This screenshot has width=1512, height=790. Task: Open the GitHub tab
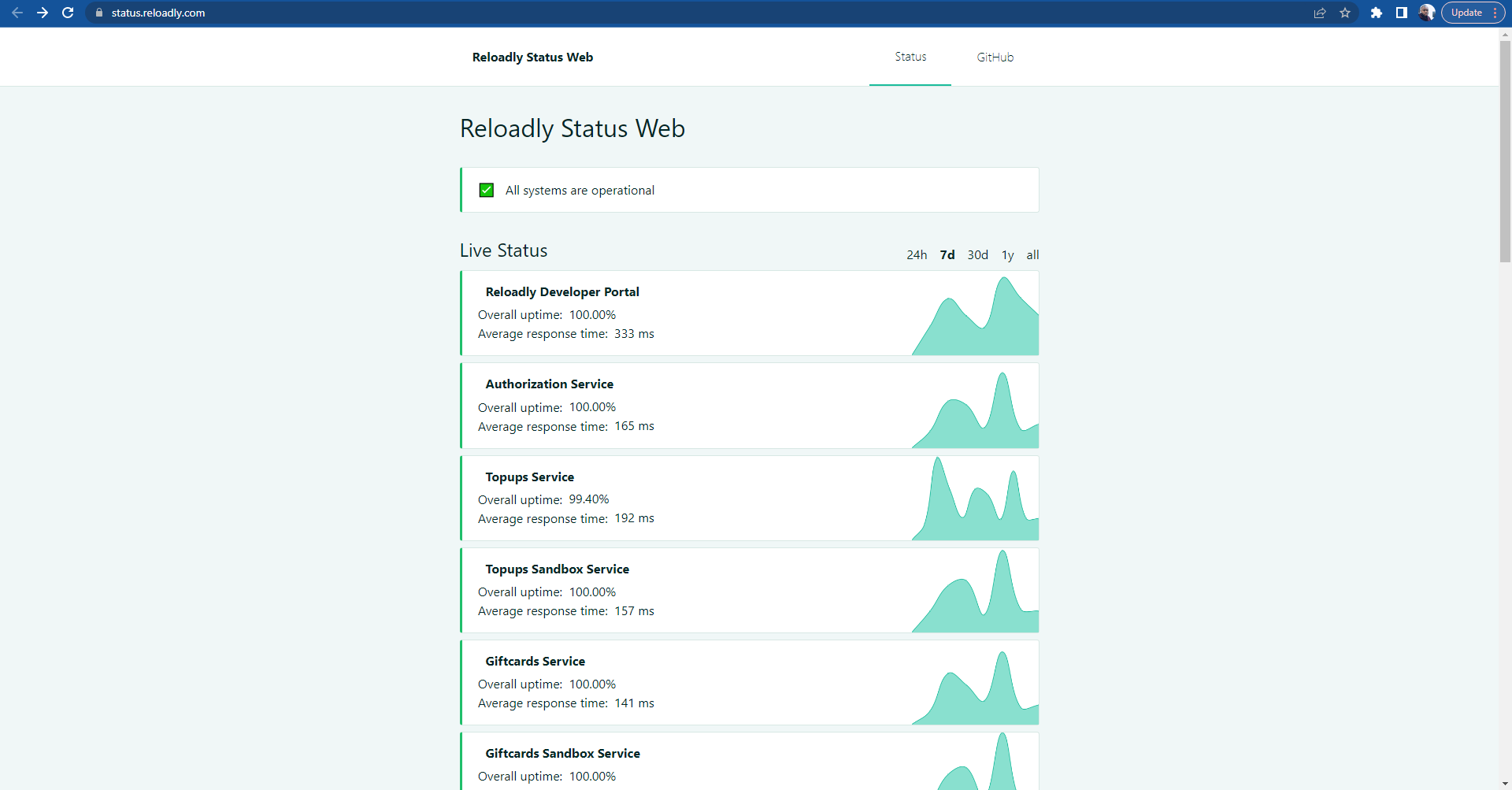(995, 57)
